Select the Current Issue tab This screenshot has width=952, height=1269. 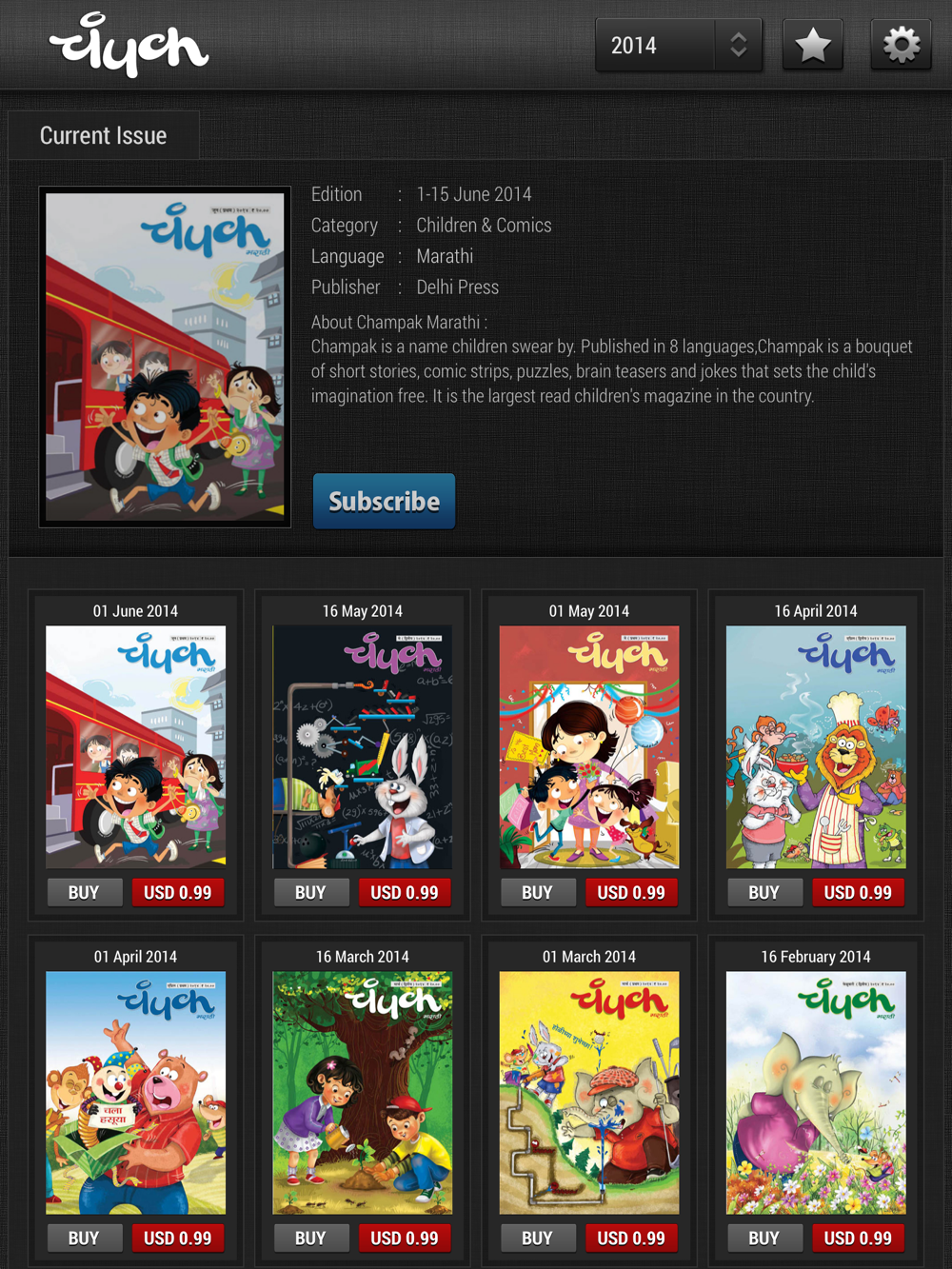[104, 135]
